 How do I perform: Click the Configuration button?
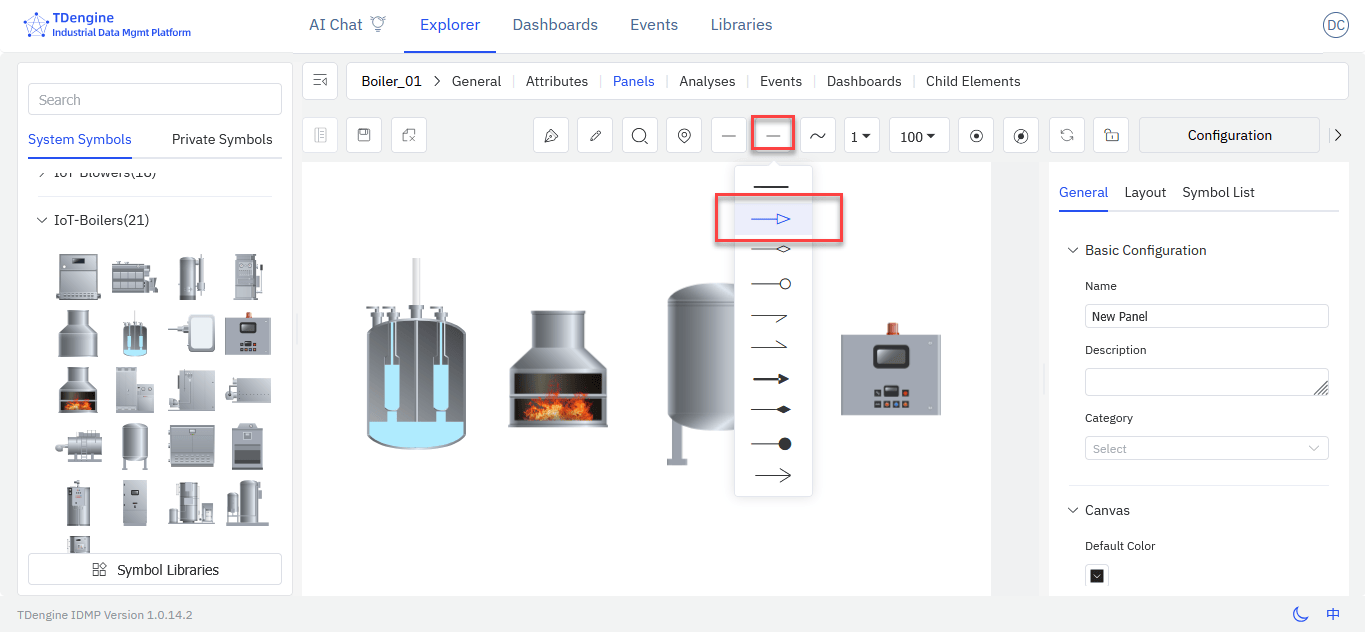pyautogui.click(x=1229, y=135)
